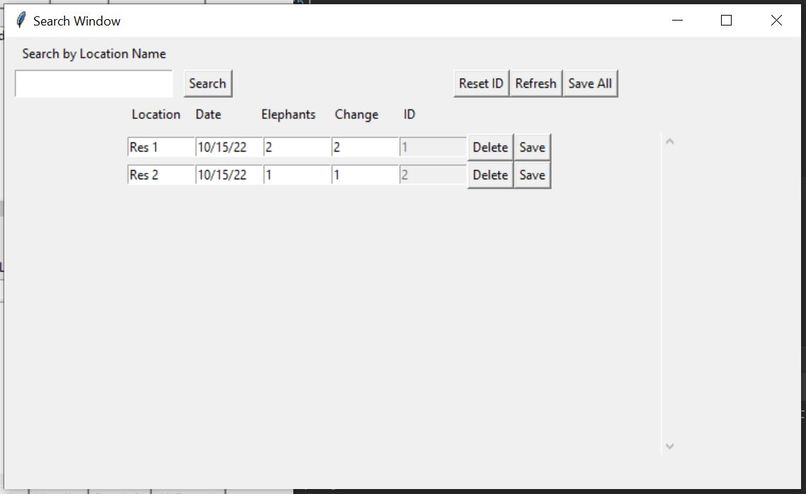Image resolution: width=806 pixels, height=494 pixels.
Task: Edit the Elephants field in the Res 1 row
Action: point(297,148)
